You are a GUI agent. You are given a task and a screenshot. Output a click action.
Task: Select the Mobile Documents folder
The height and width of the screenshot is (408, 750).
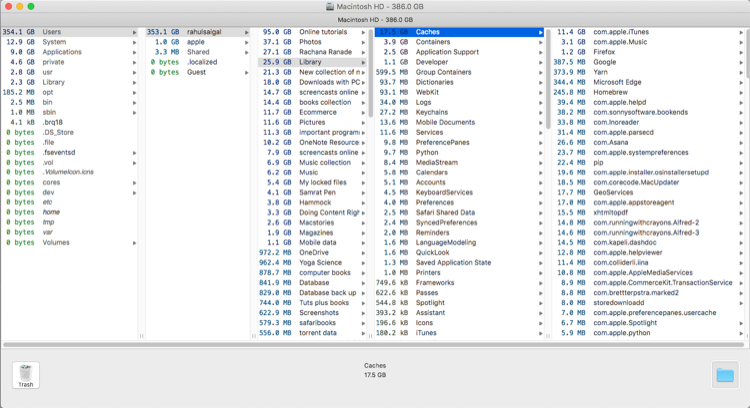tap(460, 122)
